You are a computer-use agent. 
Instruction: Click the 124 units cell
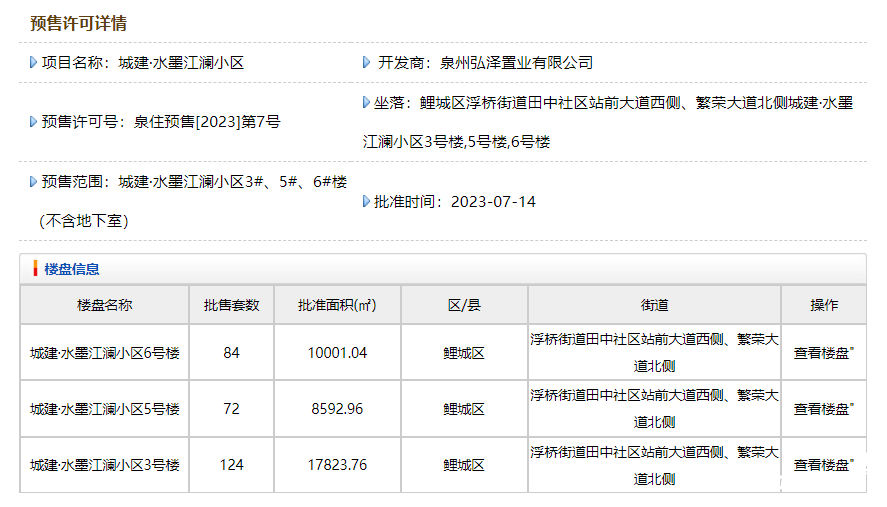tap(231, 465)
